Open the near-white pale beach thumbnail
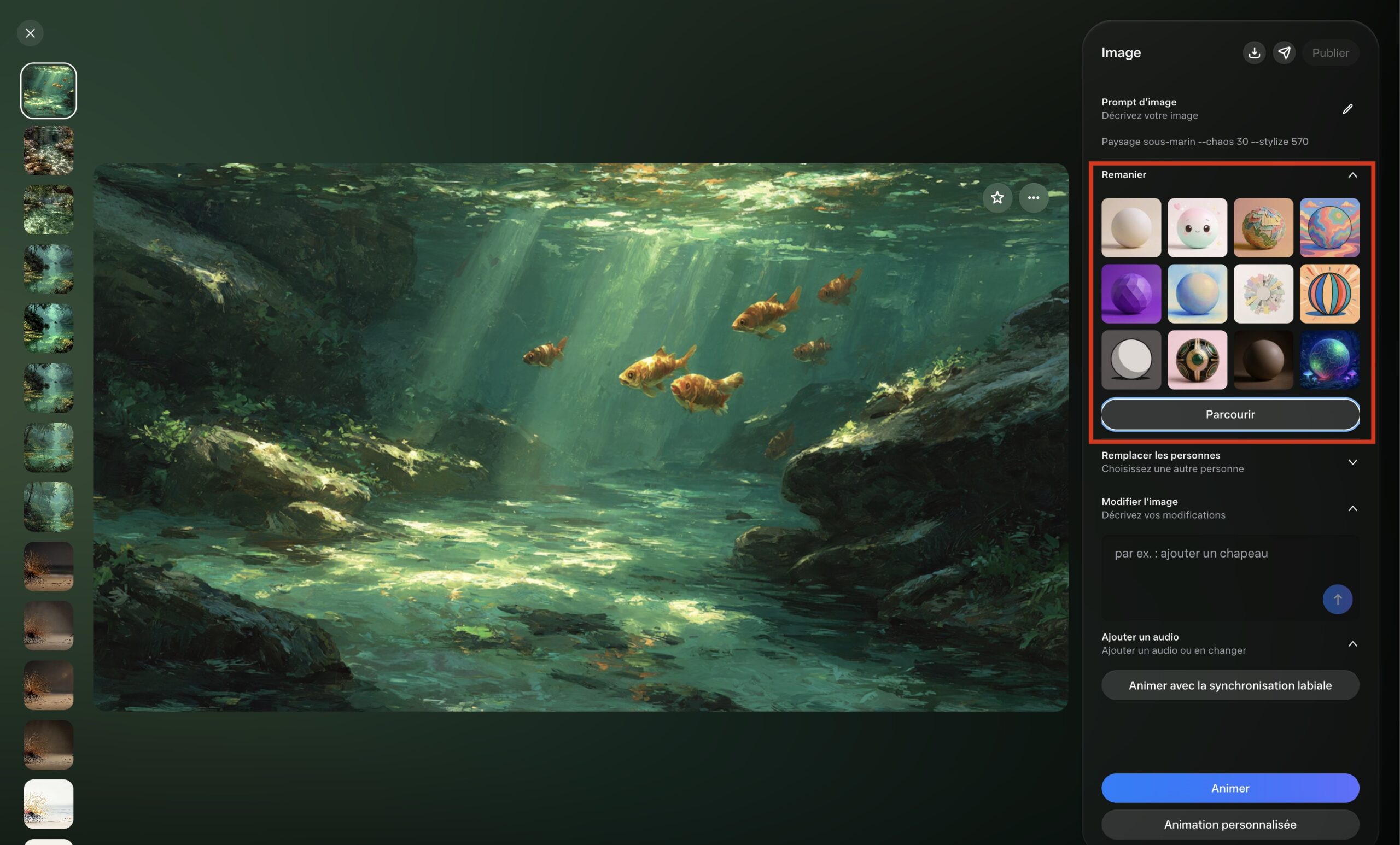 point(48,804)
